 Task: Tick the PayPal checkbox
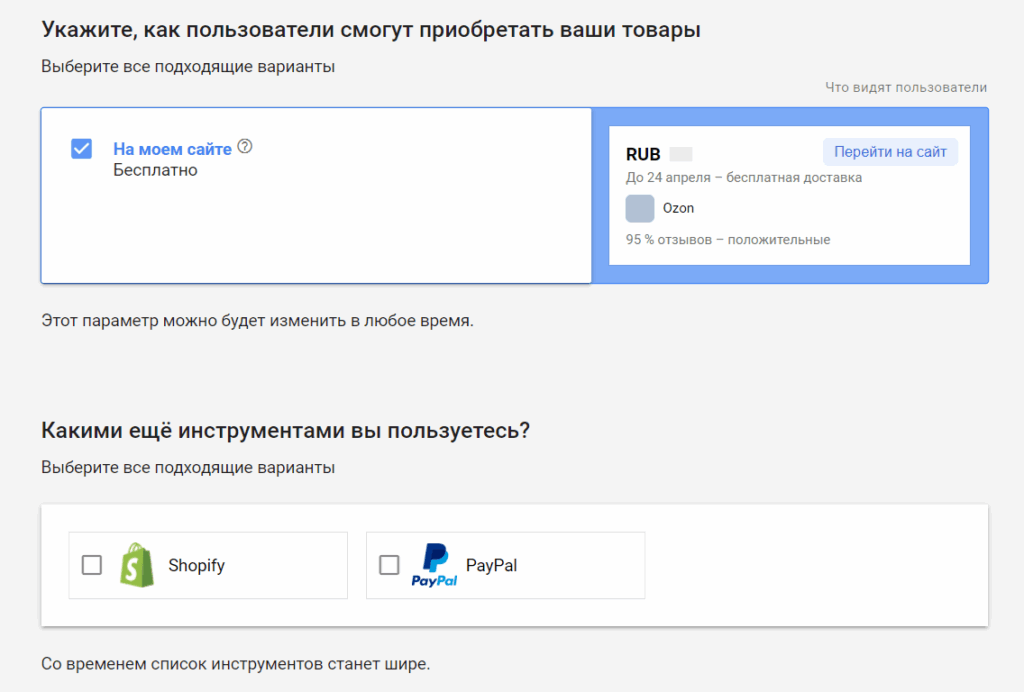pyautogui.click(x=389, y=565)
